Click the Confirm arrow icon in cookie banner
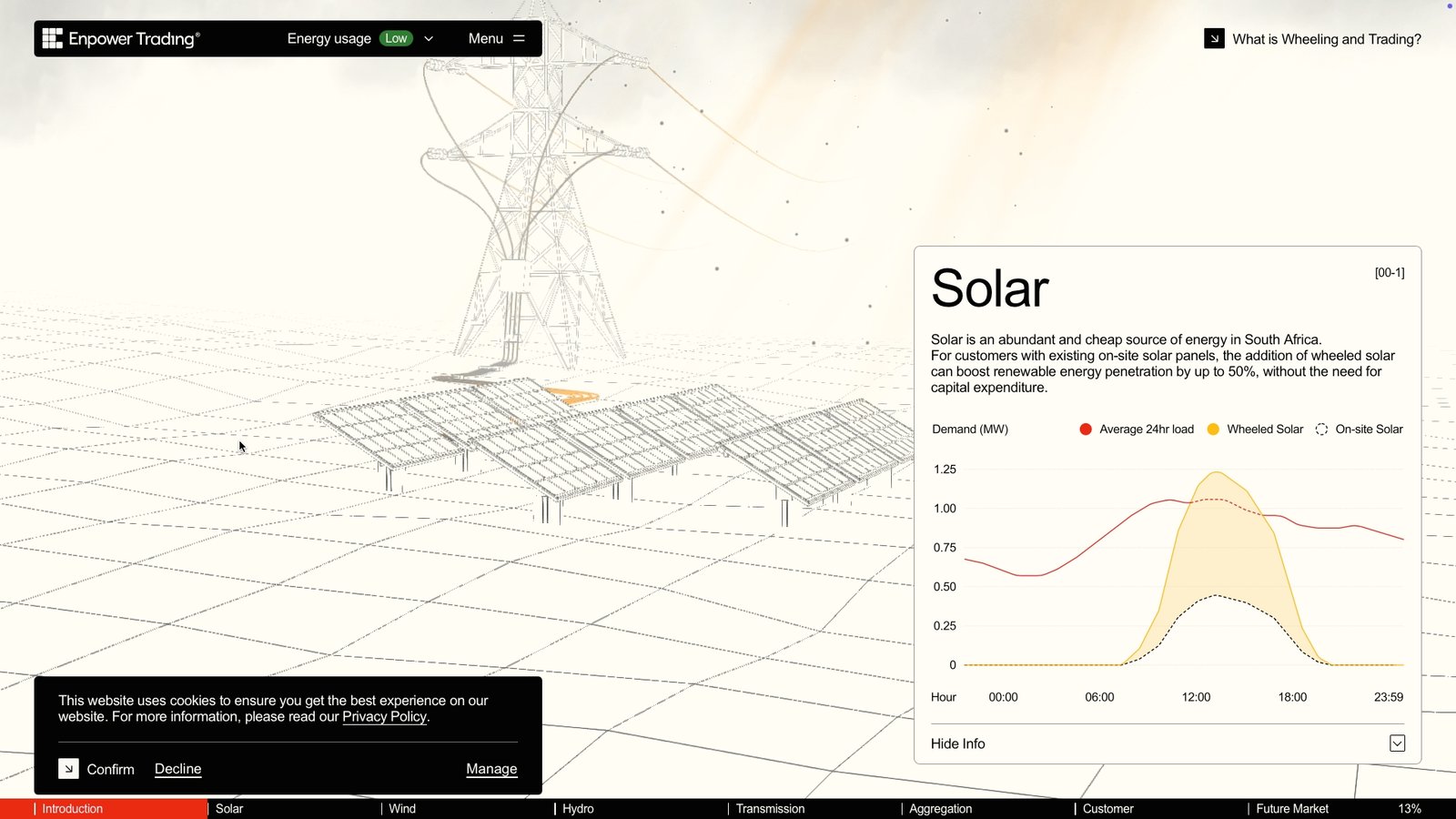 pyautogui.click(x=68, y=769)
